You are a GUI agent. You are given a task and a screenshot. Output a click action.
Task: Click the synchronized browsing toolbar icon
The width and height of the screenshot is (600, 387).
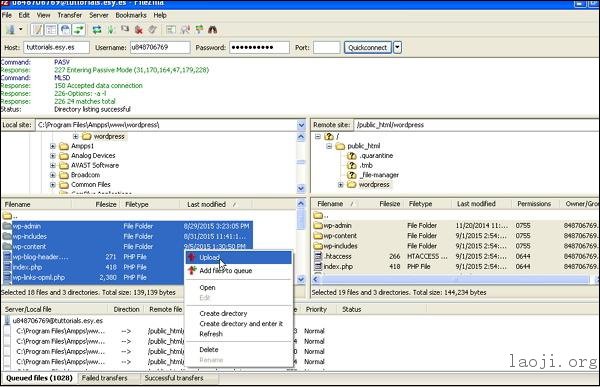[x=199, y=29]
